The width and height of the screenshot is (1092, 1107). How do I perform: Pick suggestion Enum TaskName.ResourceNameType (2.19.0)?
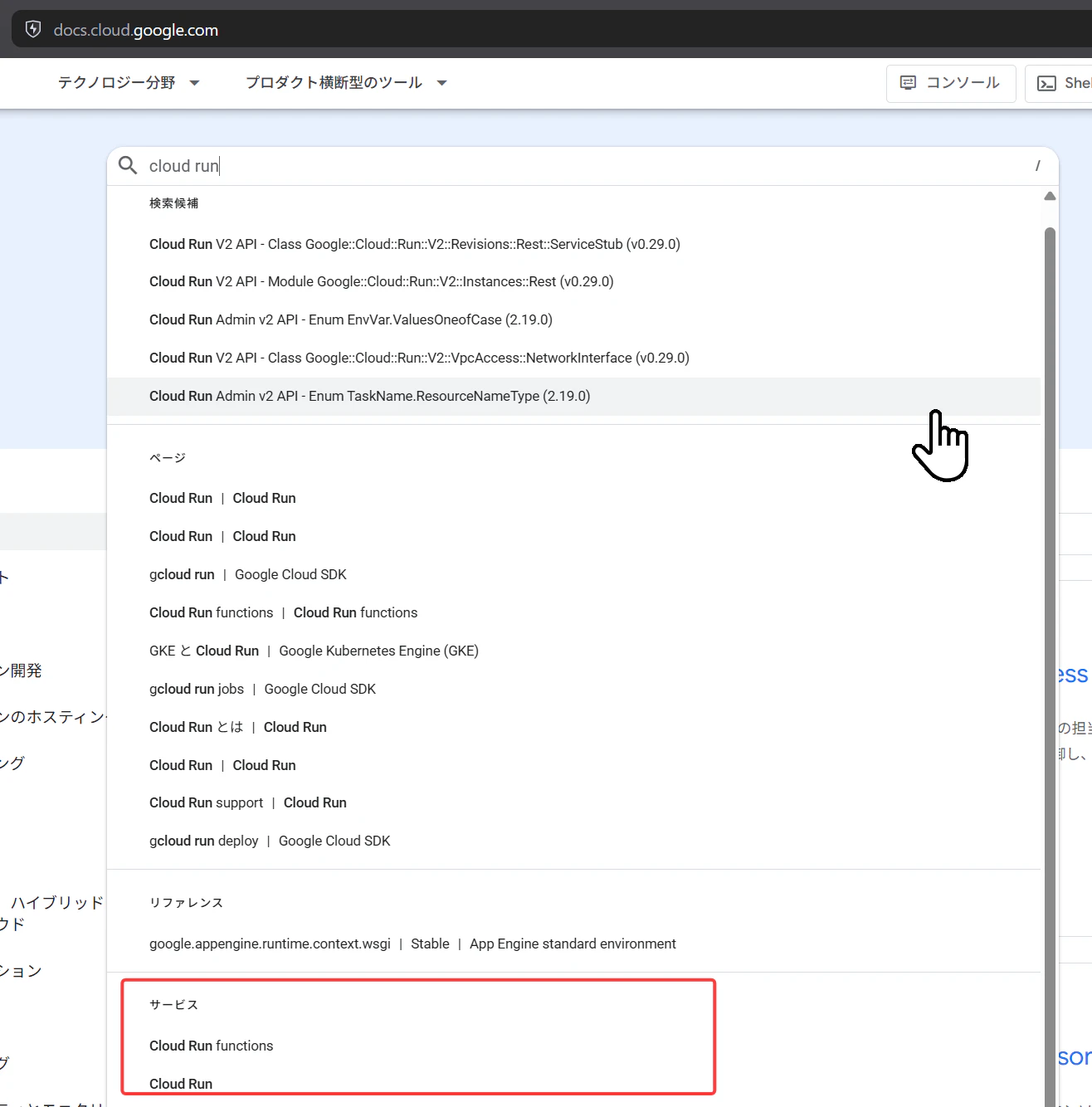click(574, 397)
